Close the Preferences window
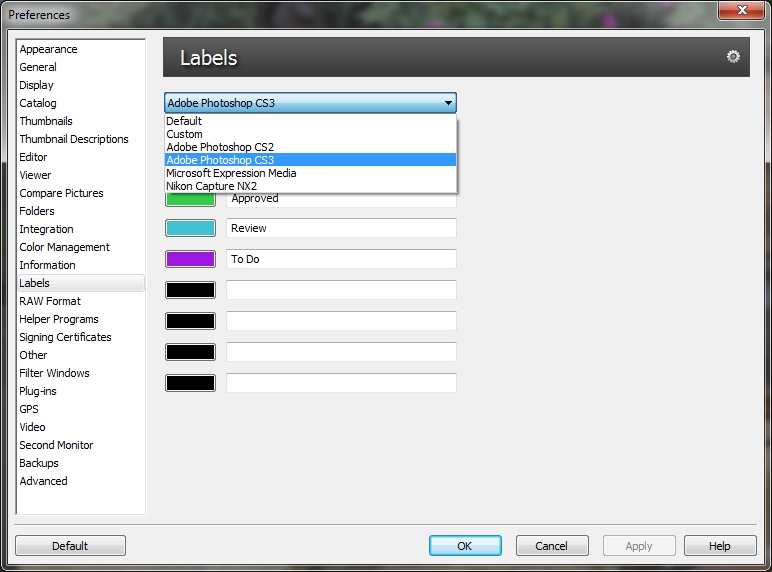Screen dimensions: 772x572 point(742,10)
